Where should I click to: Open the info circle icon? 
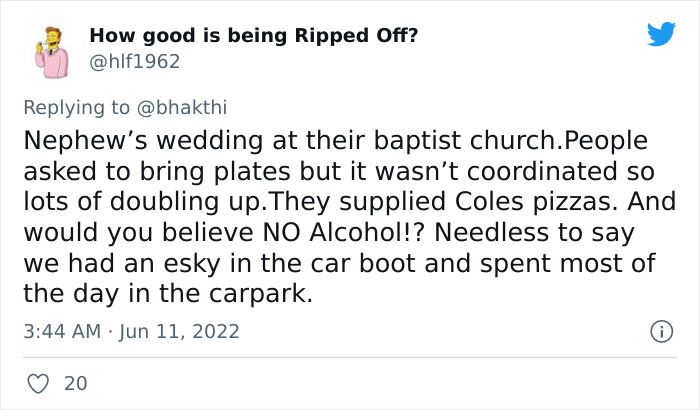(660, 330)
